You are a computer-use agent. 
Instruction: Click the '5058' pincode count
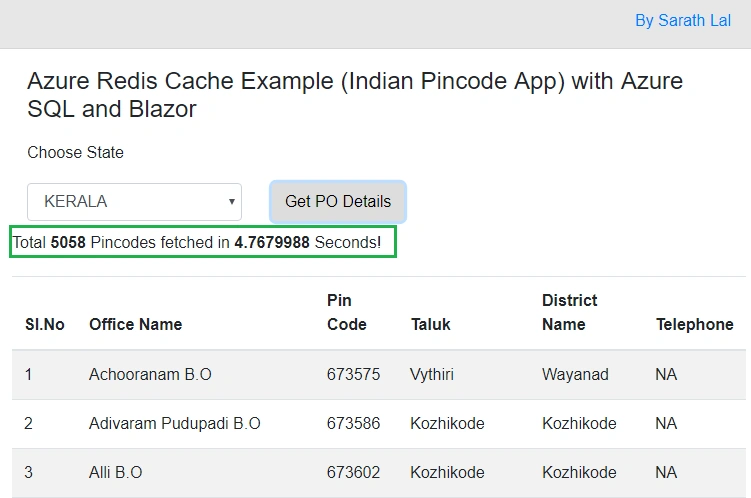68,242
